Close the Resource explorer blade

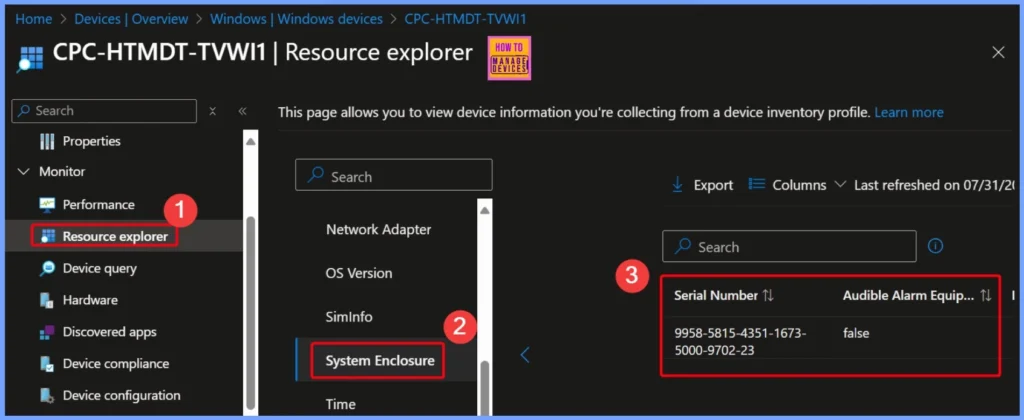point(998,53)
